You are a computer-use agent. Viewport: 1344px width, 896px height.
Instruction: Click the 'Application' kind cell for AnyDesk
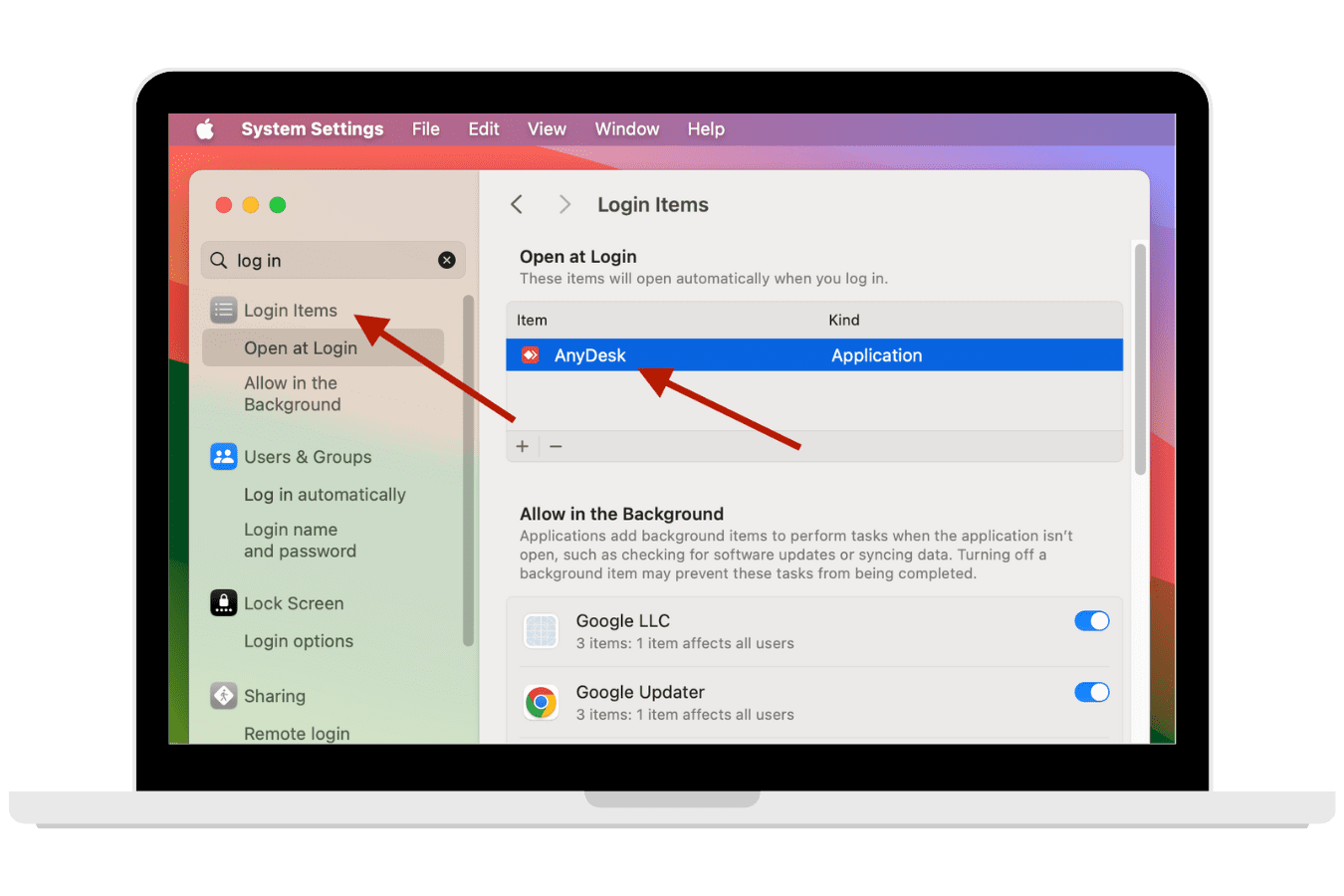point(877,355)
